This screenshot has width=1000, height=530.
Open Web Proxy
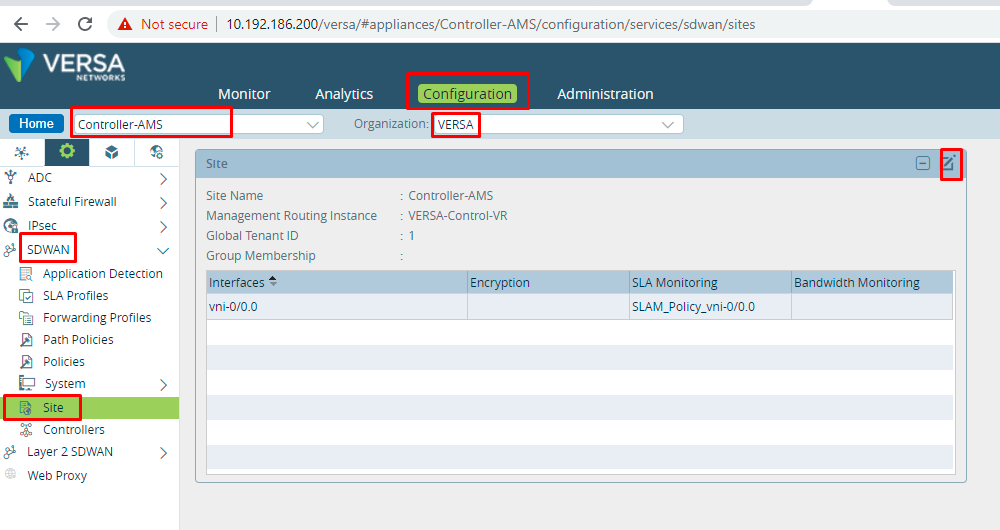[57, 475]
